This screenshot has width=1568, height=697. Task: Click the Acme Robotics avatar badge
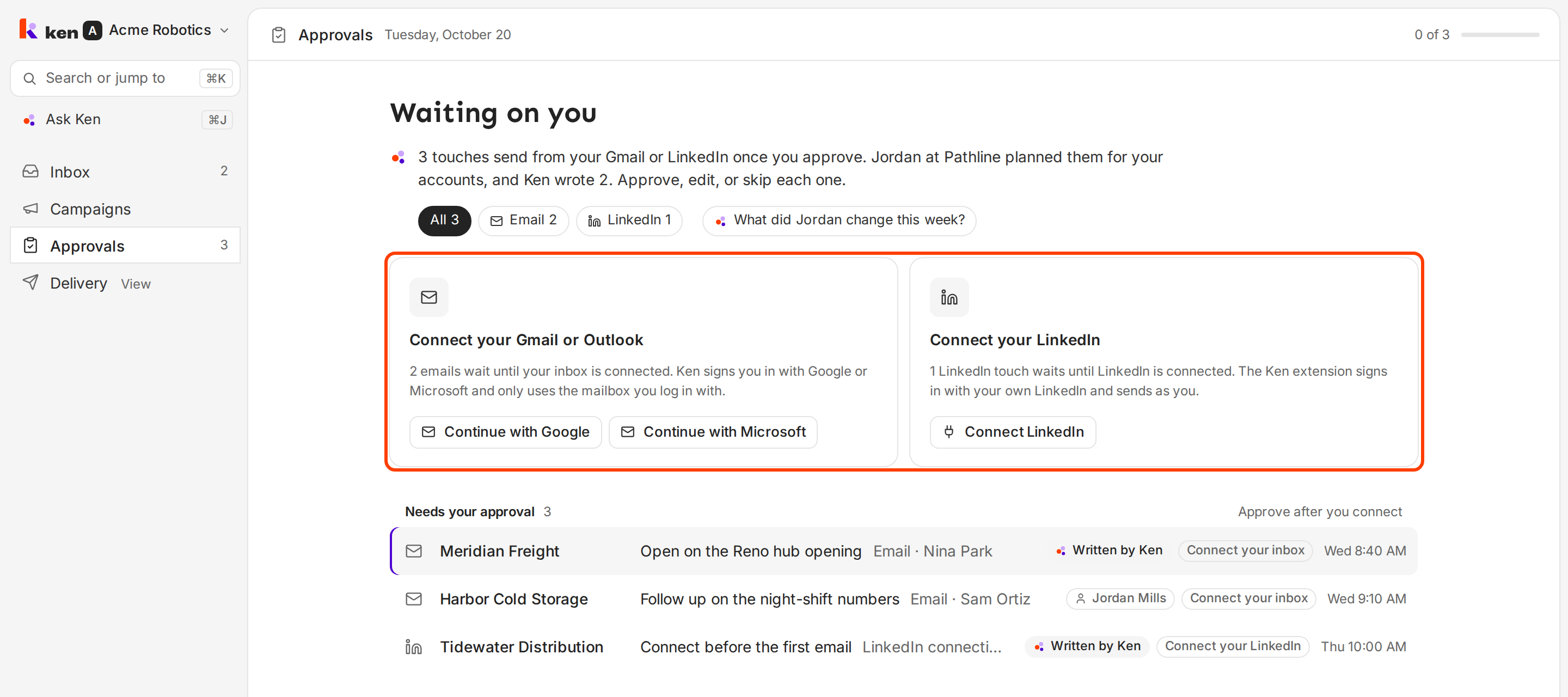(x=92, y=30)
